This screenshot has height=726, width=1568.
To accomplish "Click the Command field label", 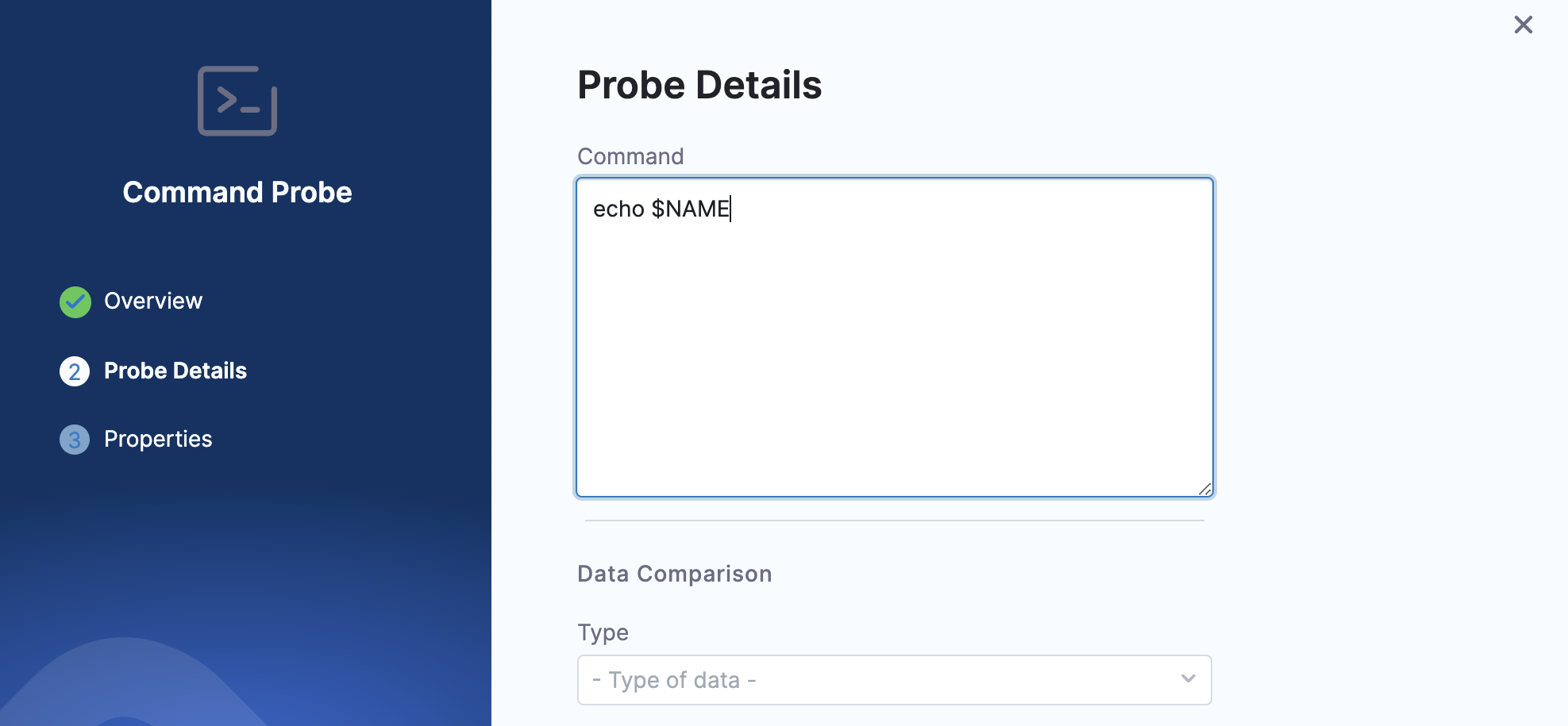I will [x=630, y=156].
